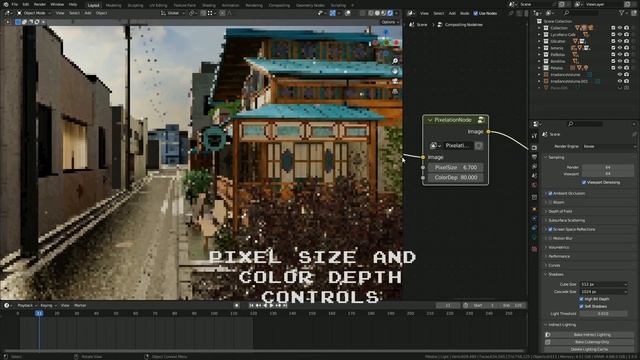The image size is (640, 360).
Task: Open the outliner filter funnel dropdown
Action: [x=623, y=13]
